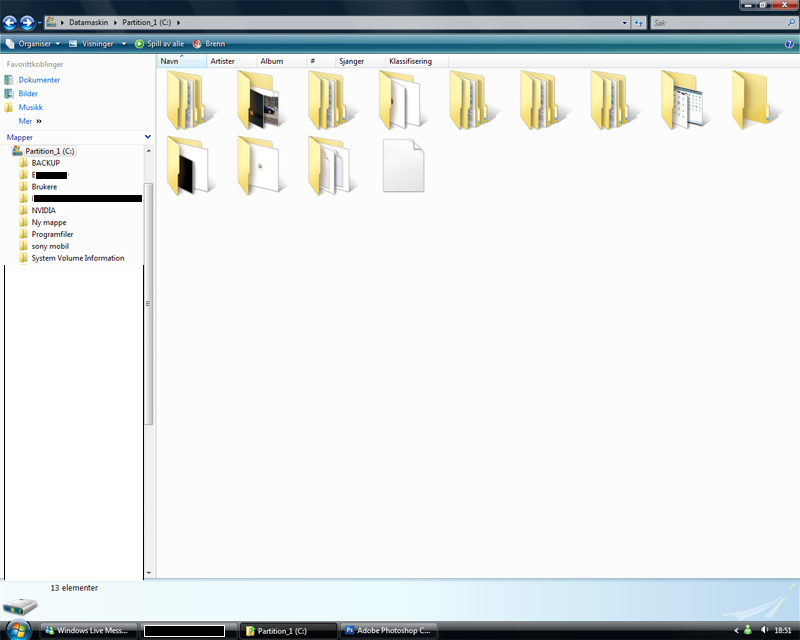
Task: Click the Back navigation arrow
Action: (x=11, y=22)
